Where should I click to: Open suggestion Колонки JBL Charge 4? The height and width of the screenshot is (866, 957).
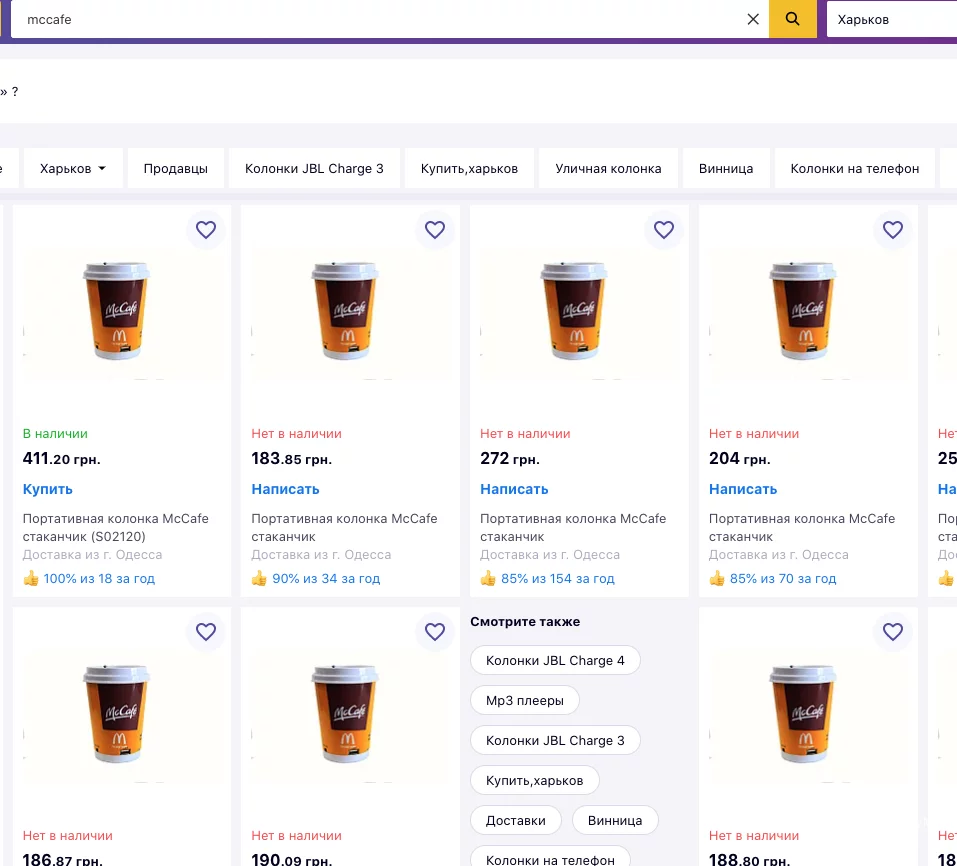point(555,660)
